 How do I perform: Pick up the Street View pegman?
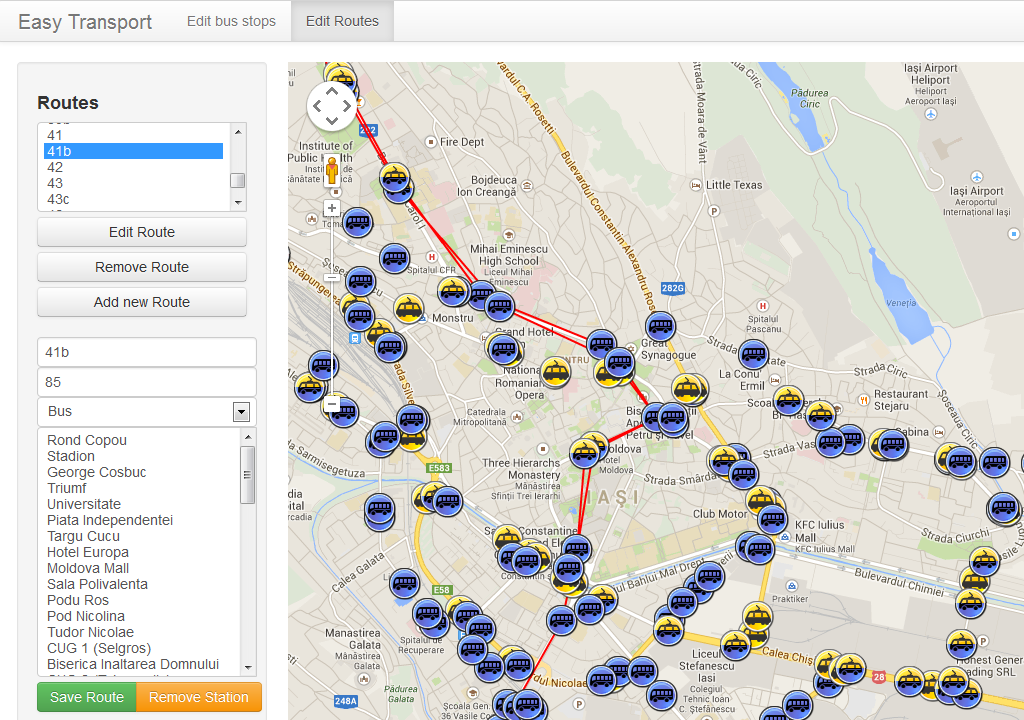click(x=333, y=171)
